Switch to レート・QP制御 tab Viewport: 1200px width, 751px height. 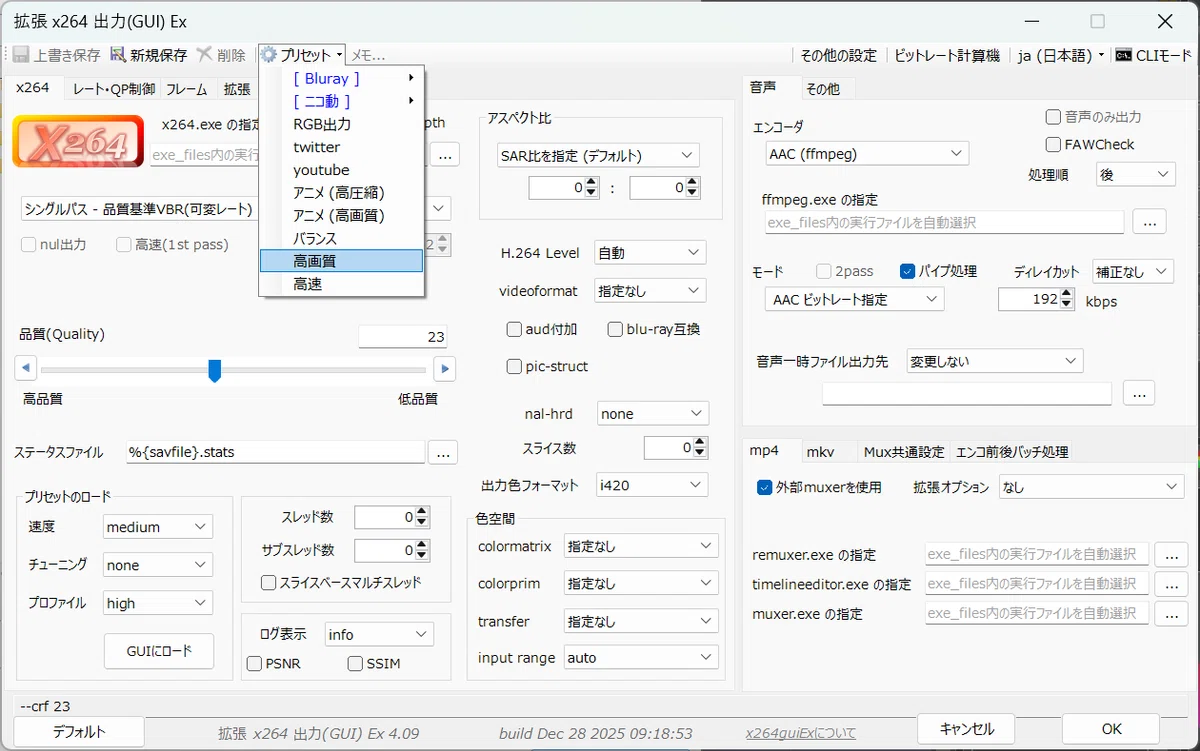(114, 89)
